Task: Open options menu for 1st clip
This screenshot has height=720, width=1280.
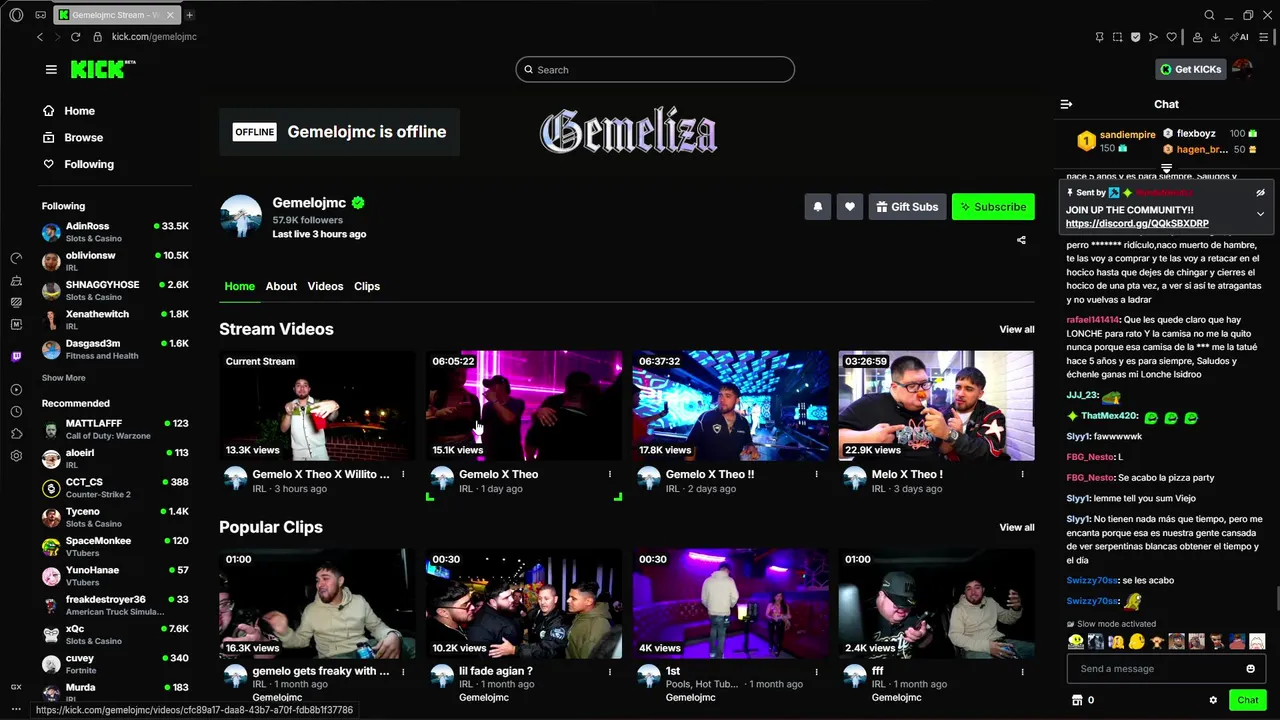Action: [816, 672]
